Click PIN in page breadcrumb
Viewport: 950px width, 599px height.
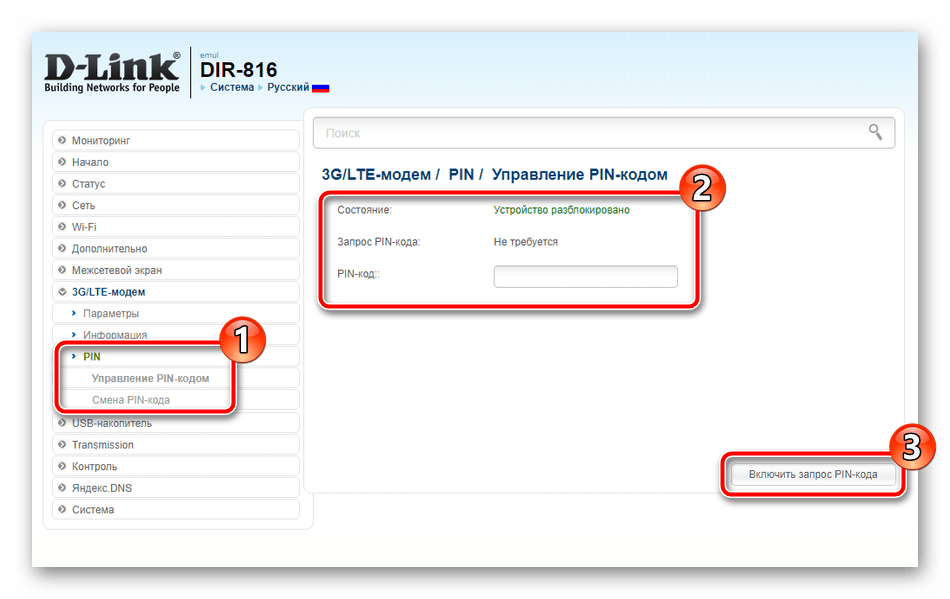point(461,174)
